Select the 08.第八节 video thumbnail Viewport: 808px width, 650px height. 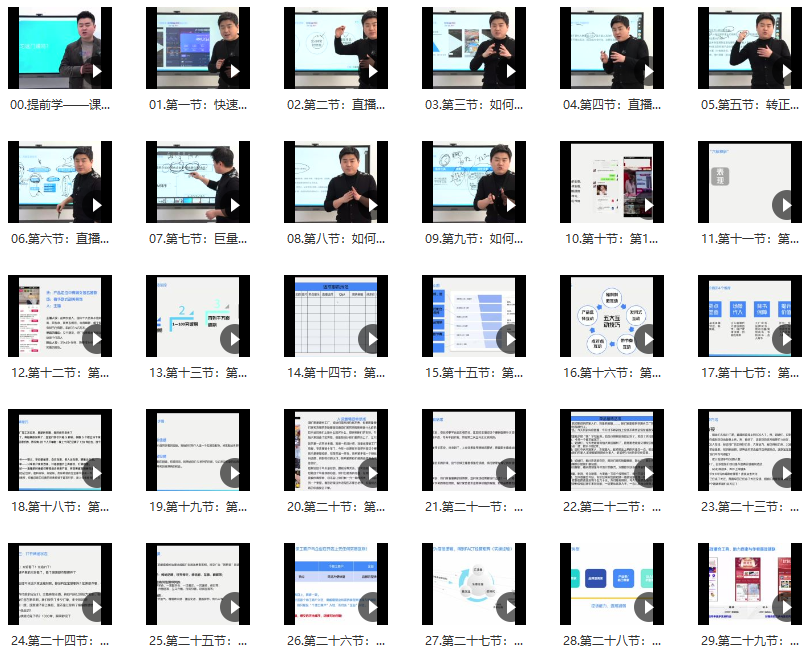click(x=336, y=183)
